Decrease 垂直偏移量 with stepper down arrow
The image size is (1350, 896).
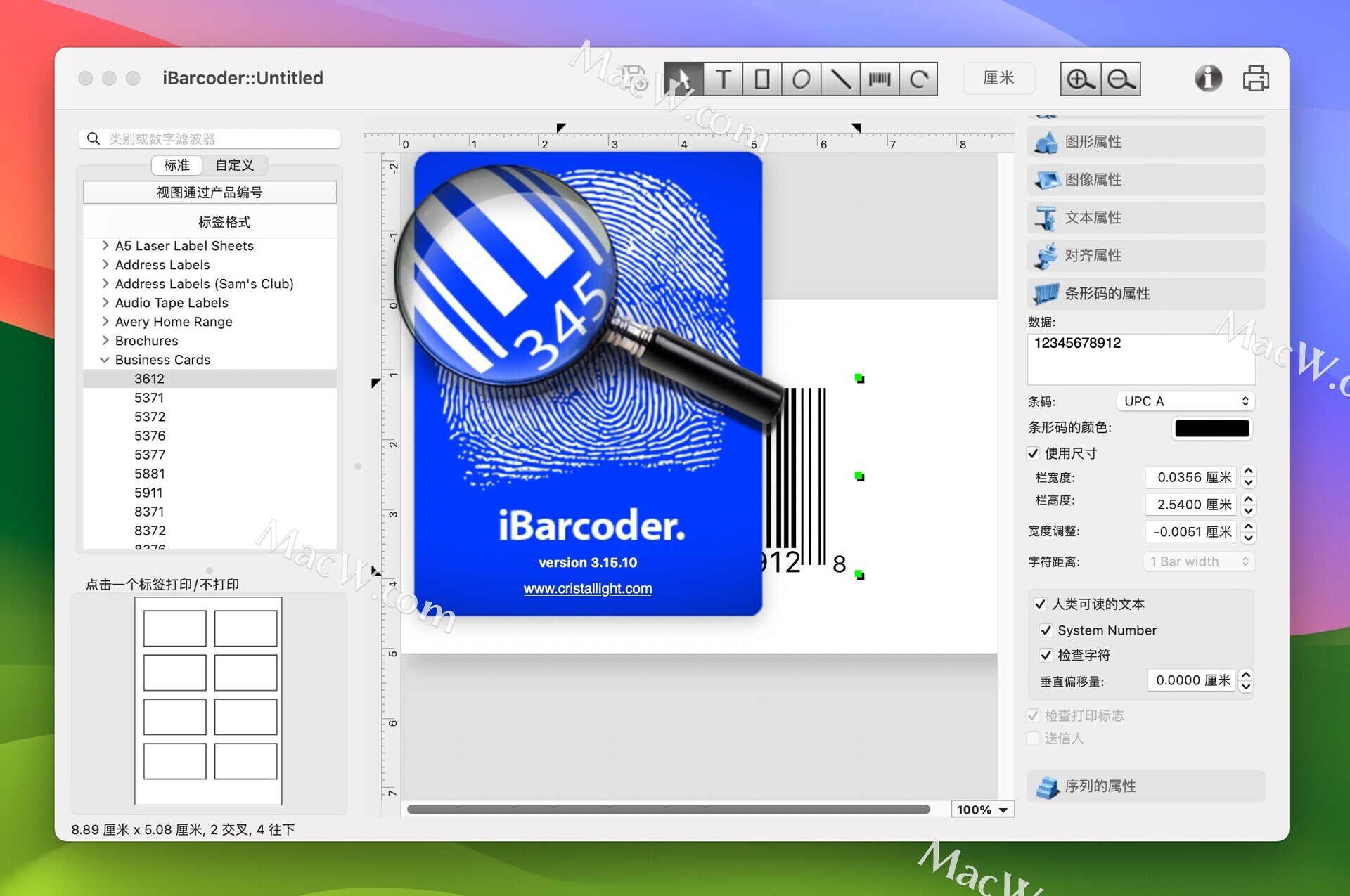1246,687
